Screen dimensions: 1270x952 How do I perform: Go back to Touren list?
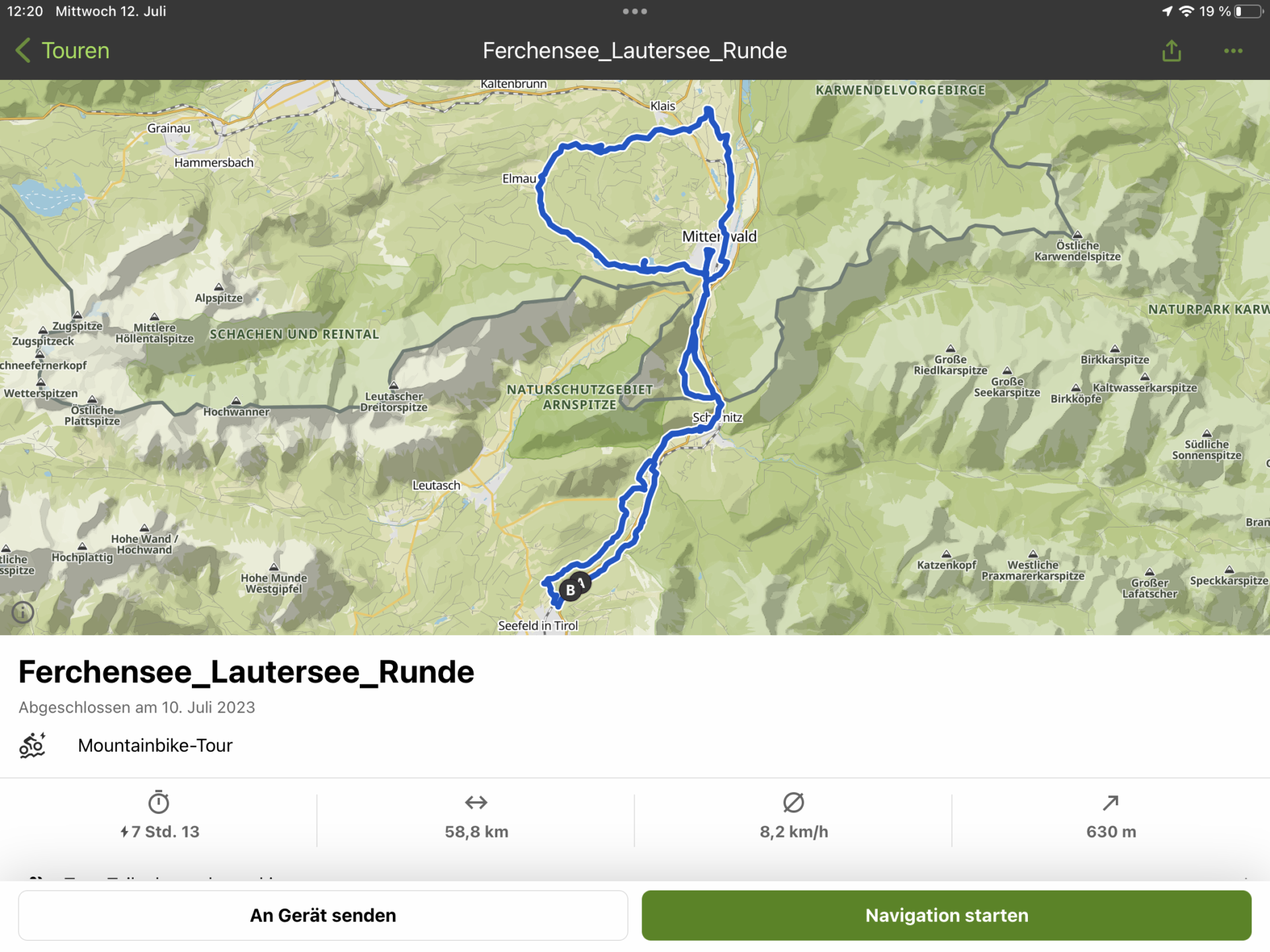tap(62, 51)
